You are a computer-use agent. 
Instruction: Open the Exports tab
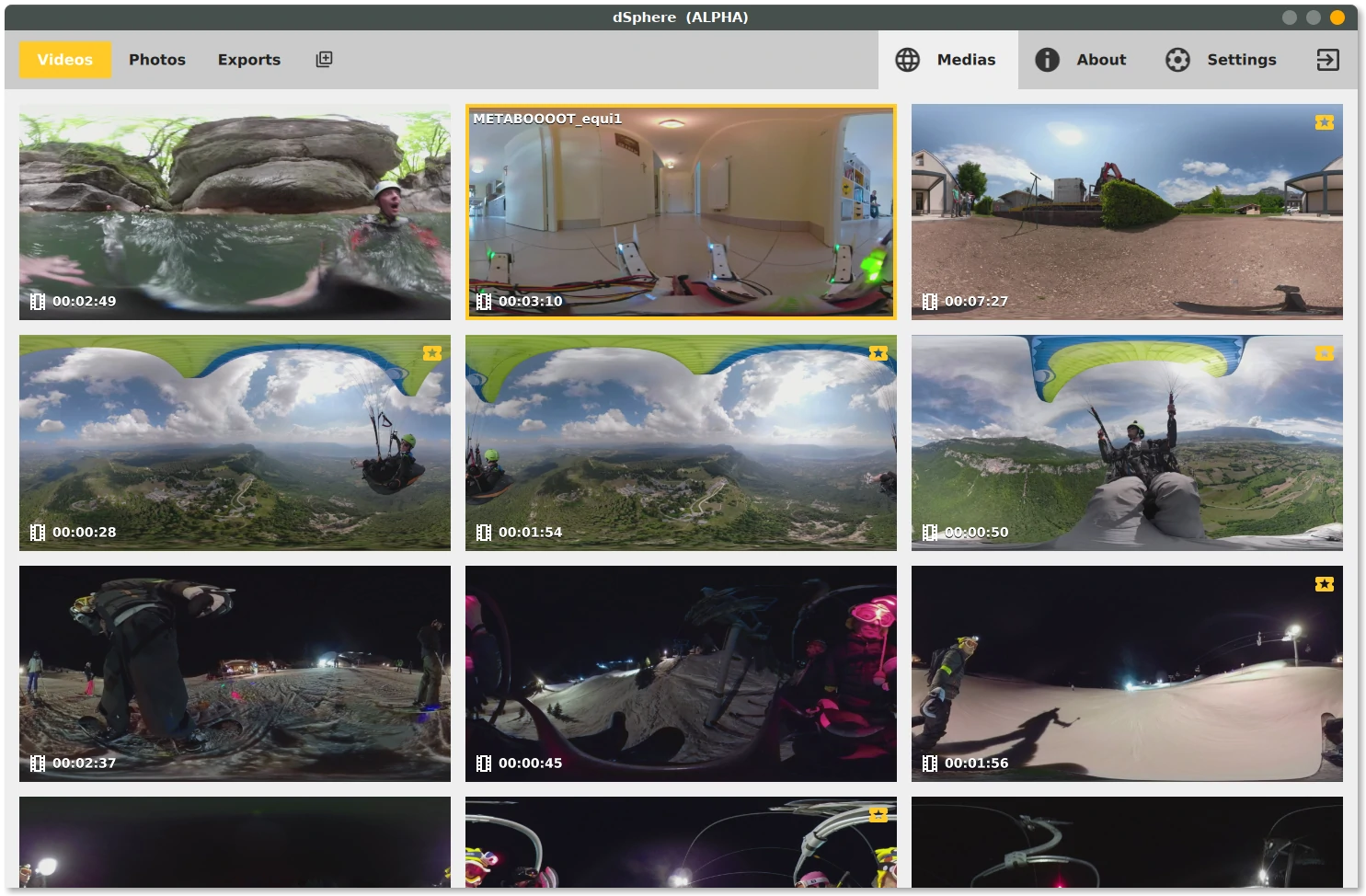point(249,60)
